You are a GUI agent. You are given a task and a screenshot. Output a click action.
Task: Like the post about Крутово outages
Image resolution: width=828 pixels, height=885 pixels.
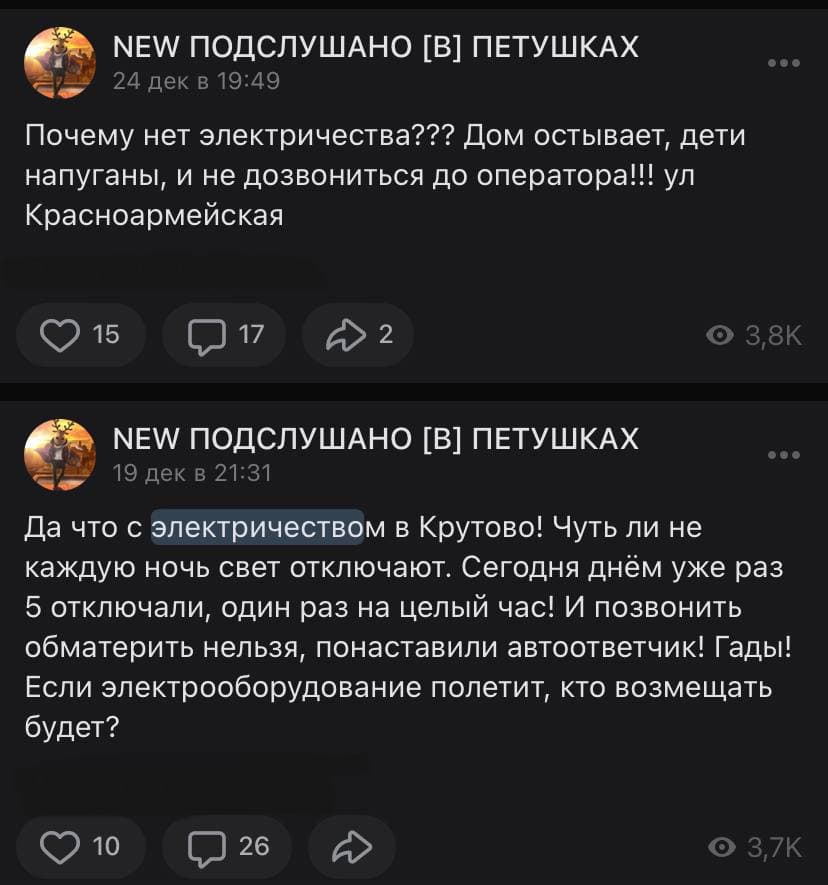point(80,846)
